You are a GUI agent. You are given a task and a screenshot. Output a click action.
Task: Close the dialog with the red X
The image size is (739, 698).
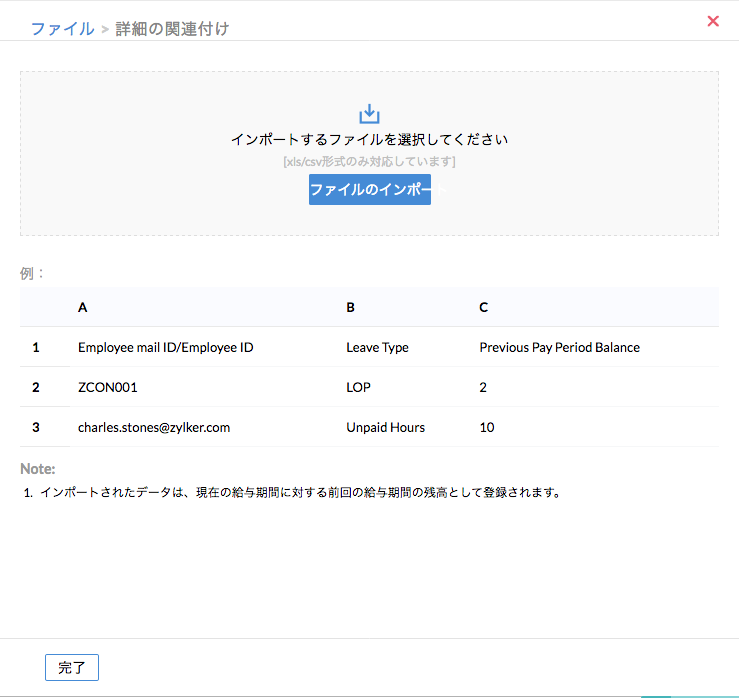point(713,21)
